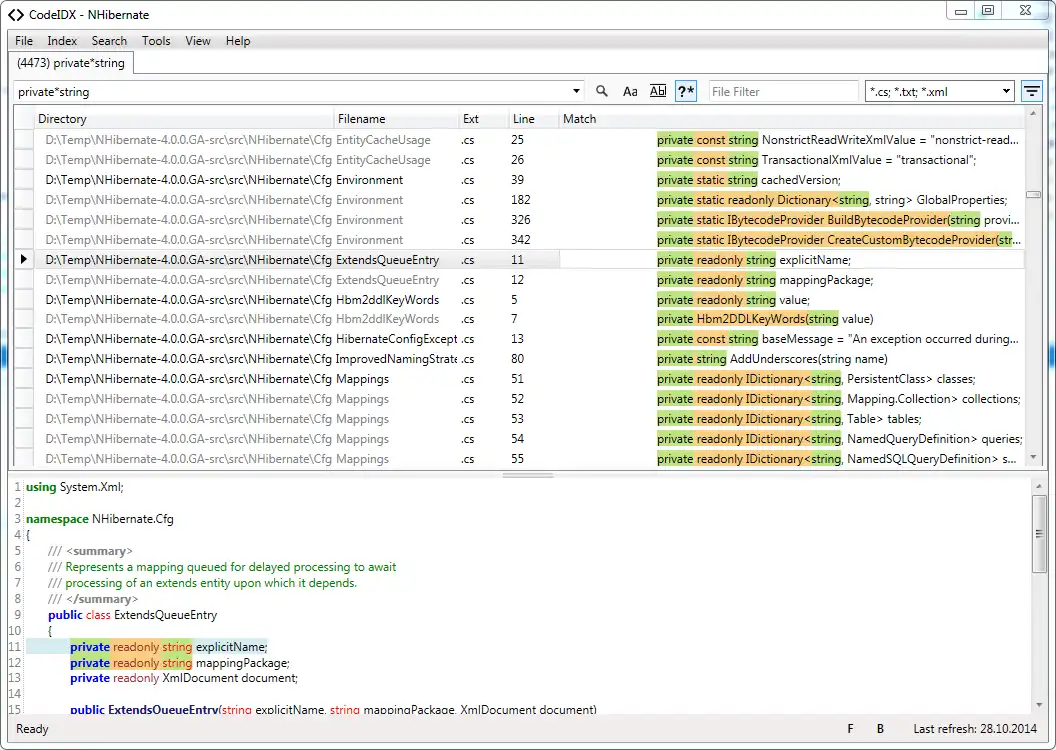Click 'using System.Xml;' in code preview
Screen dimensions: 1056x750
(75, 487)
